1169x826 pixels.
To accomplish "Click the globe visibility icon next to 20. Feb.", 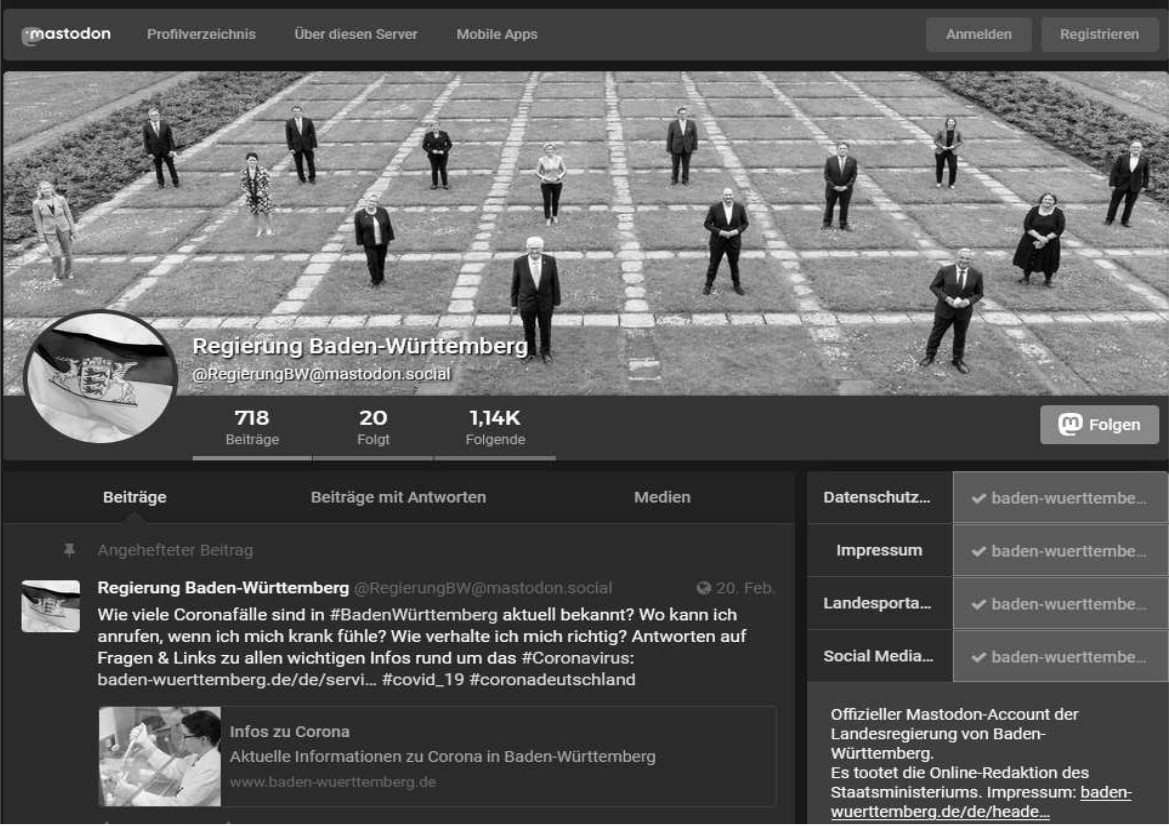I will [x=703, y=587].
